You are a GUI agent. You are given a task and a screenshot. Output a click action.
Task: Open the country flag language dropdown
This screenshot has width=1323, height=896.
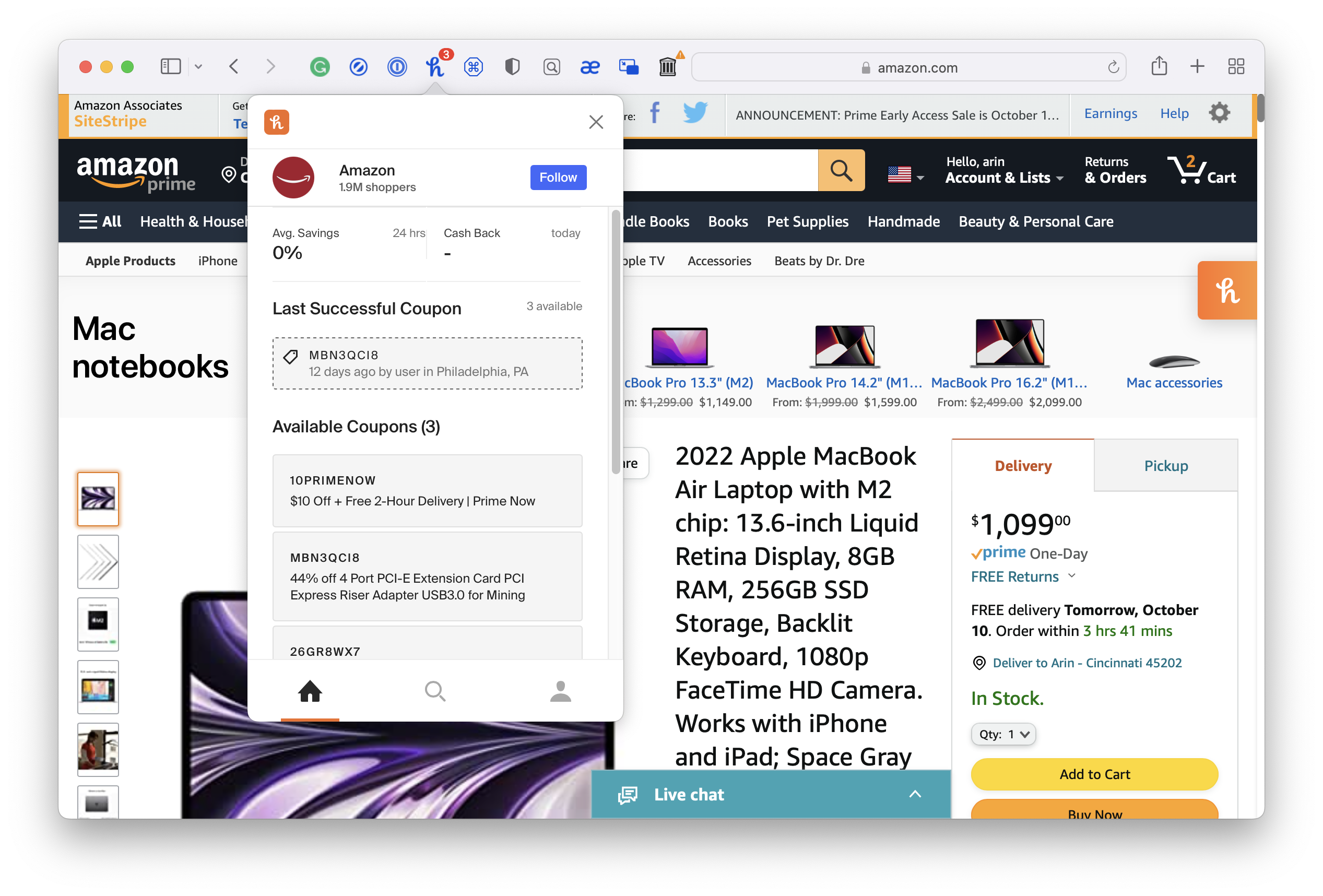(x=905, y=174)
